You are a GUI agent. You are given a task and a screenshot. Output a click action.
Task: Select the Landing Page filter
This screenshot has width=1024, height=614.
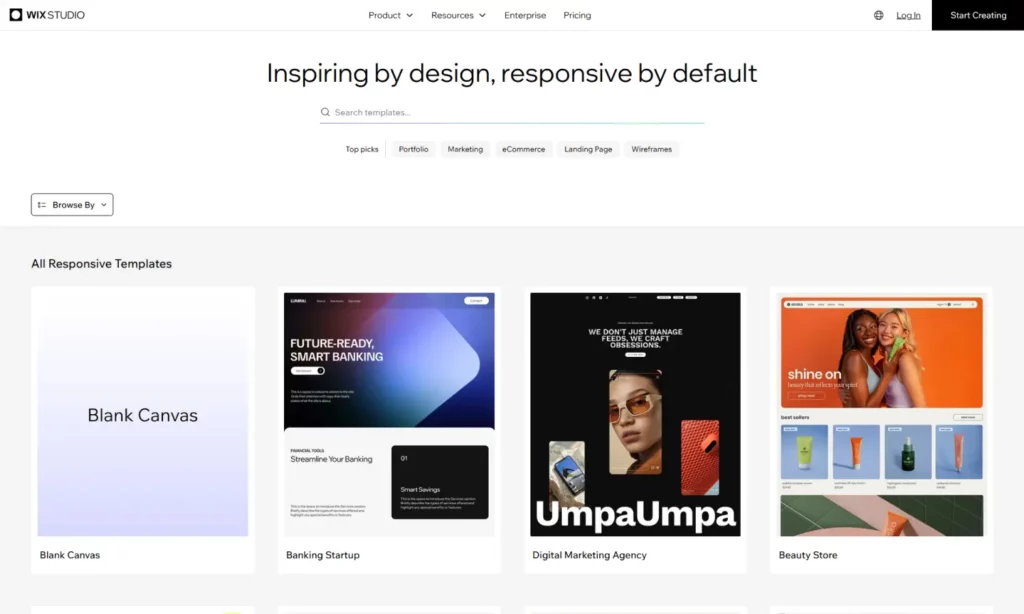tap(588, 148)
